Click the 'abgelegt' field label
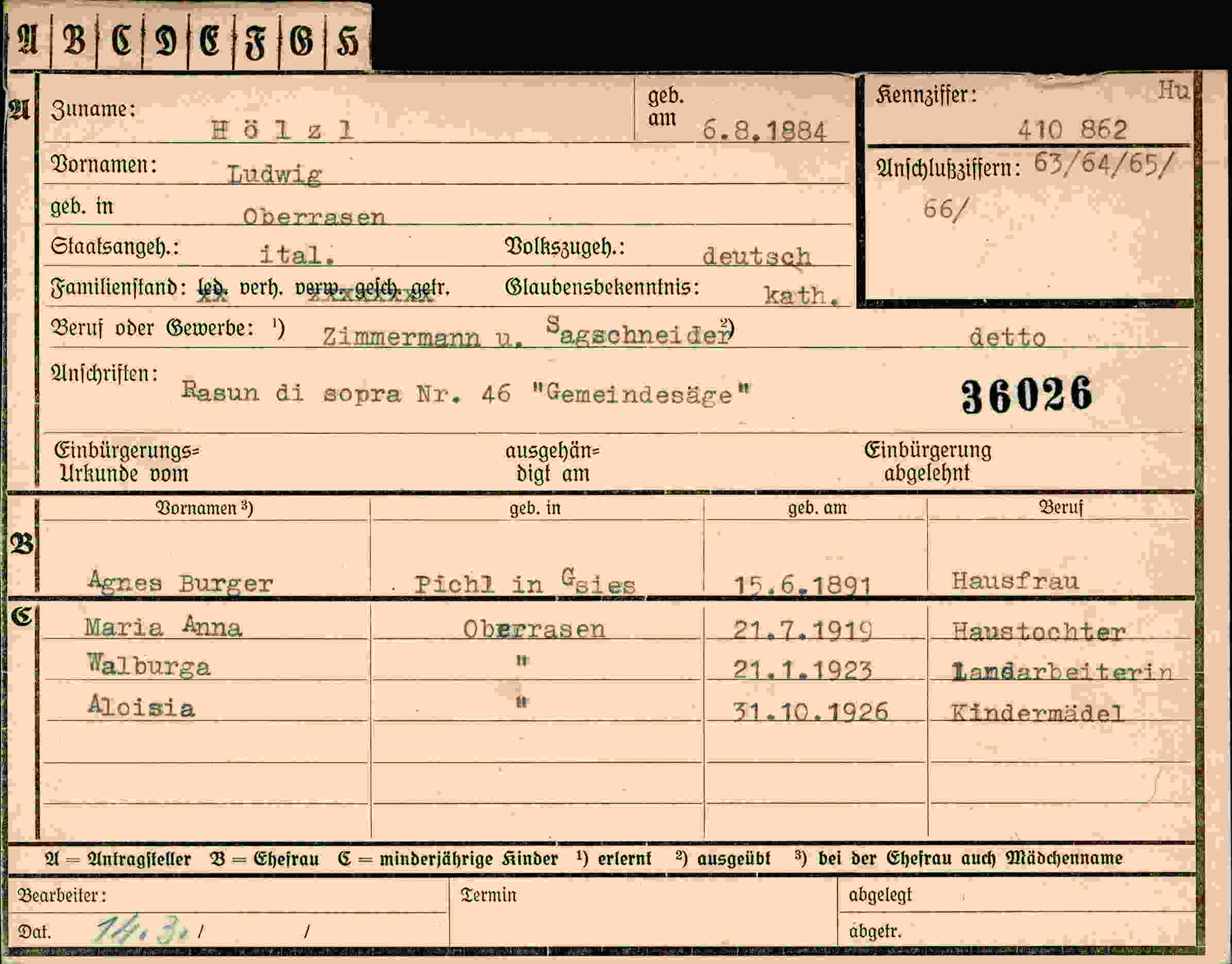The image size is (1232, 964). click(x=880, y=895)
